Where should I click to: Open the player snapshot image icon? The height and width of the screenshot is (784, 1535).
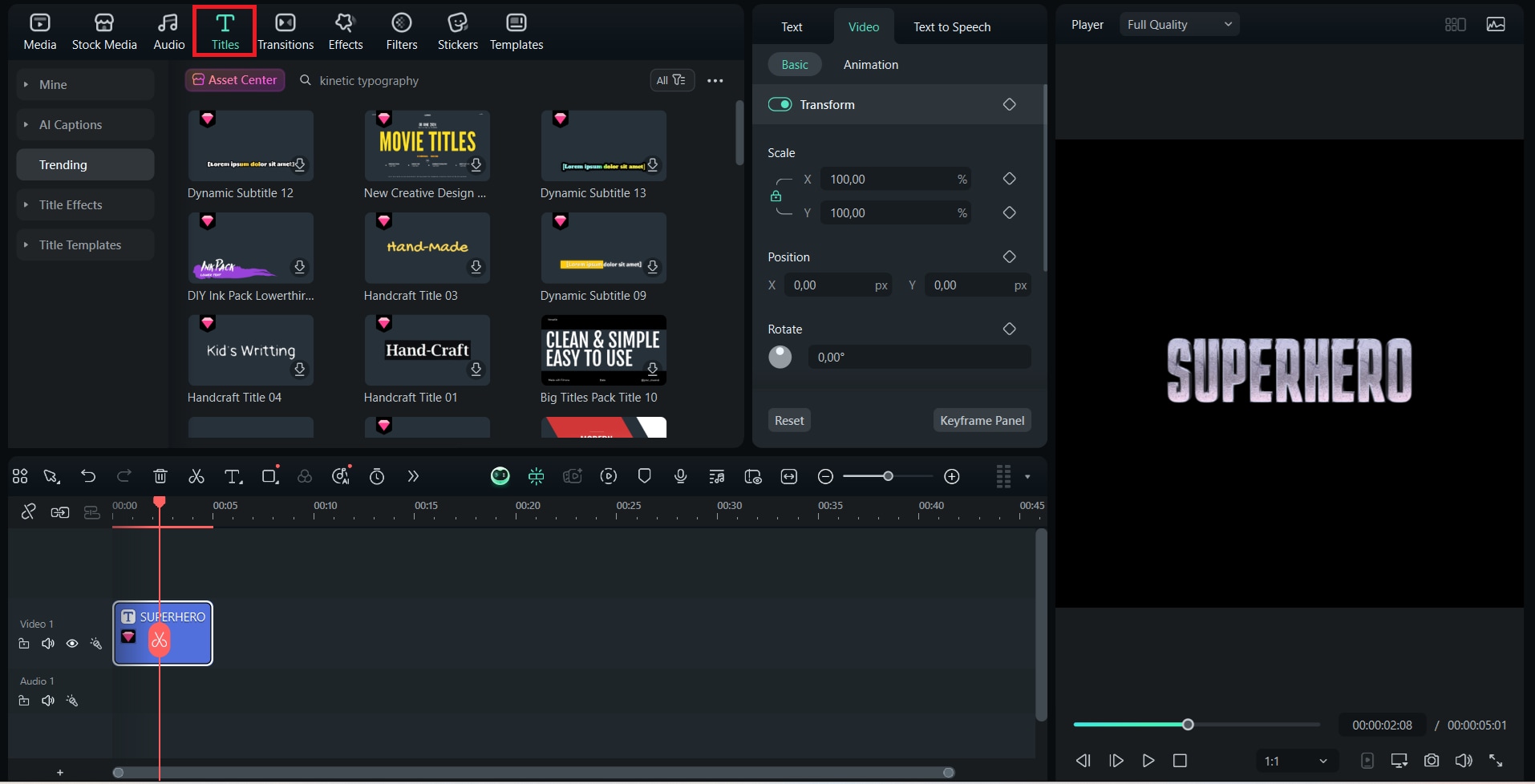pyautogui.click(x=1496, y=24)
